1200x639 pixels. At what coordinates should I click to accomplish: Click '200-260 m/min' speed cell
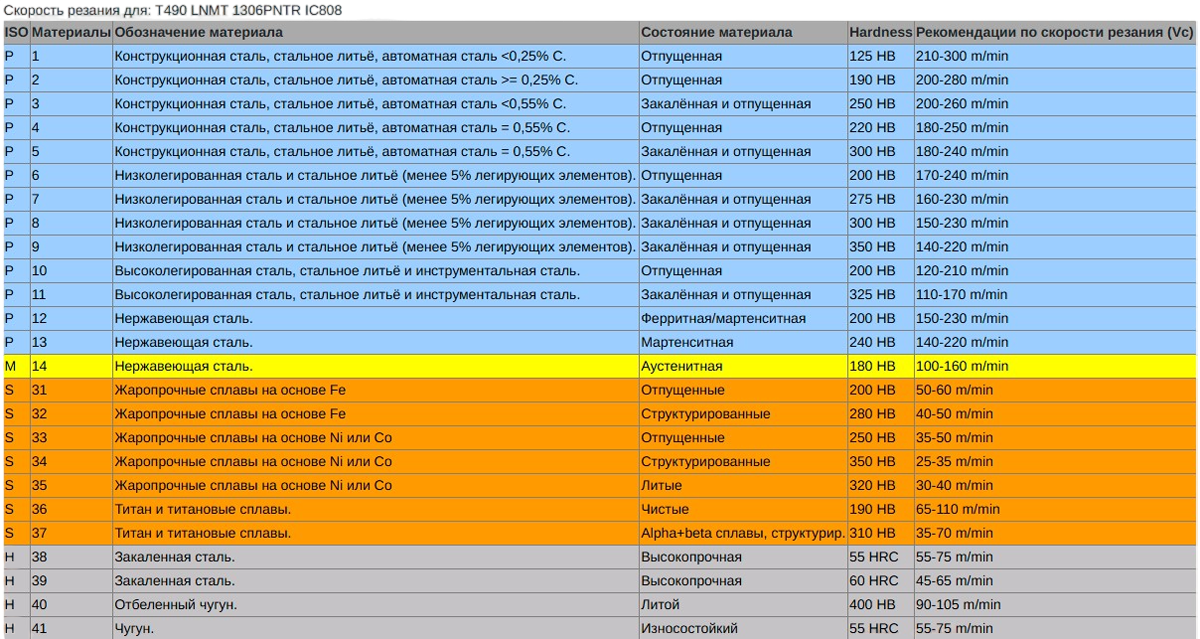(1055, 104)
